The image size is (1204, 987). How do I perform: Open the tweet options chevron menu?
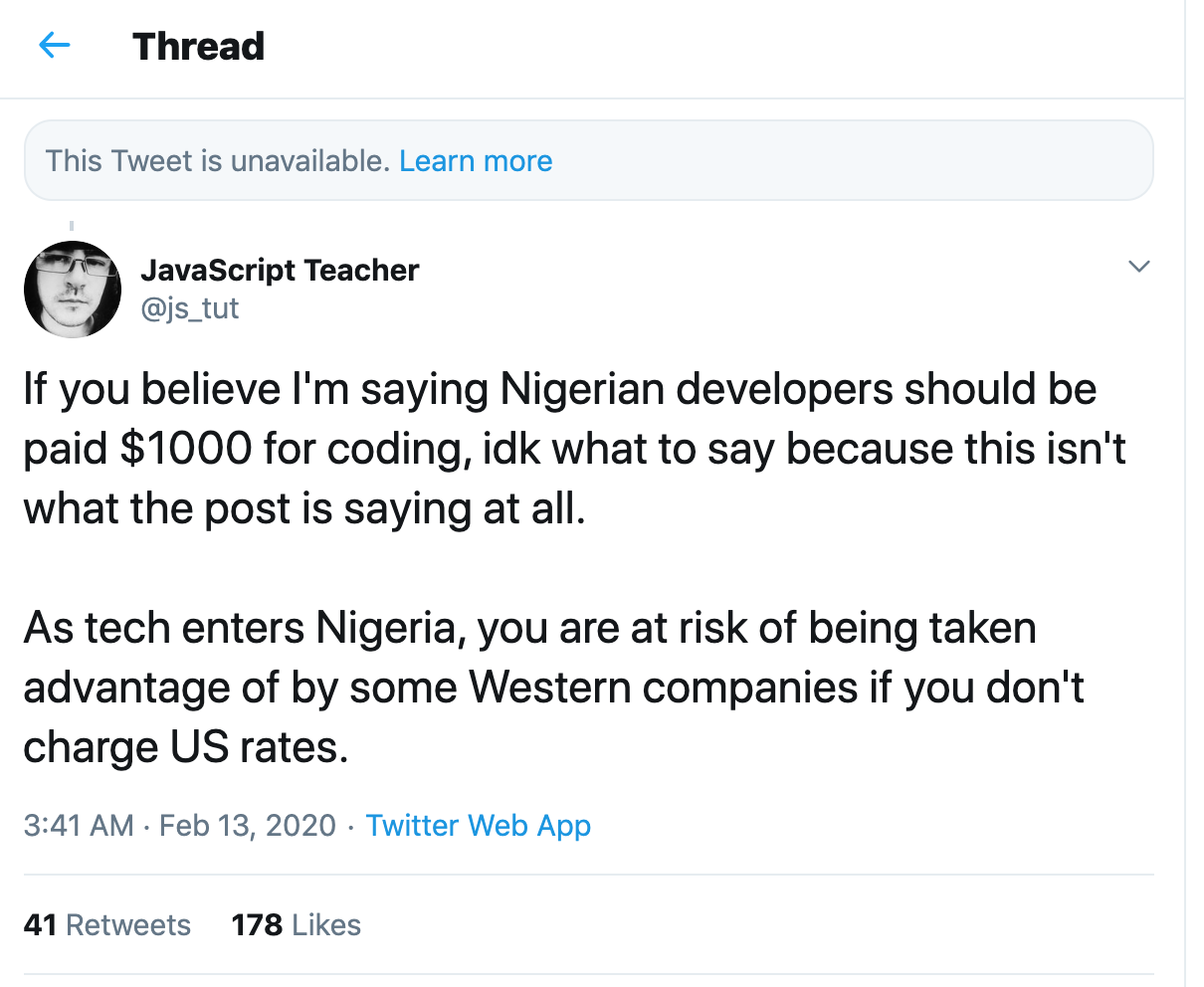coord(1138,267)
